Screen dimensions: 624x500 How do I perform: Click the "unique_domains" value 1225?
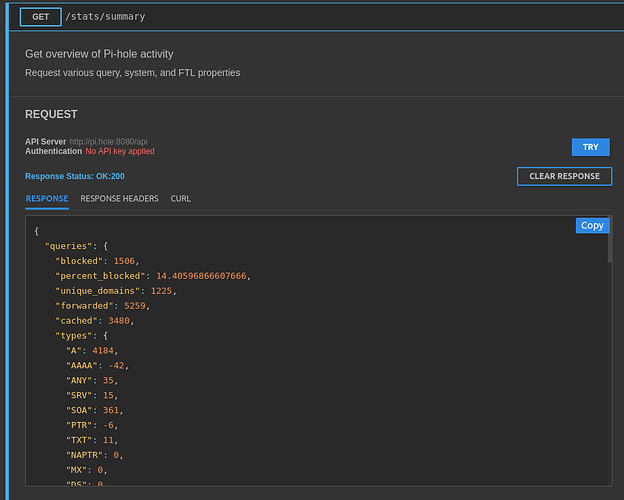[x=161, y=291]
